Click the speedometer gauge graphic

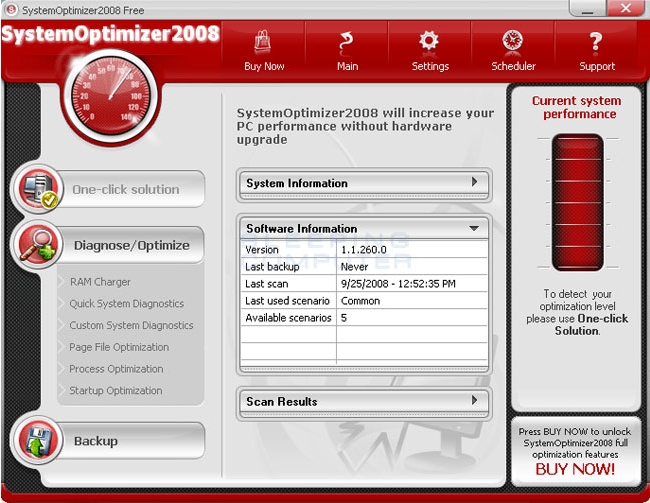[111, 97]
